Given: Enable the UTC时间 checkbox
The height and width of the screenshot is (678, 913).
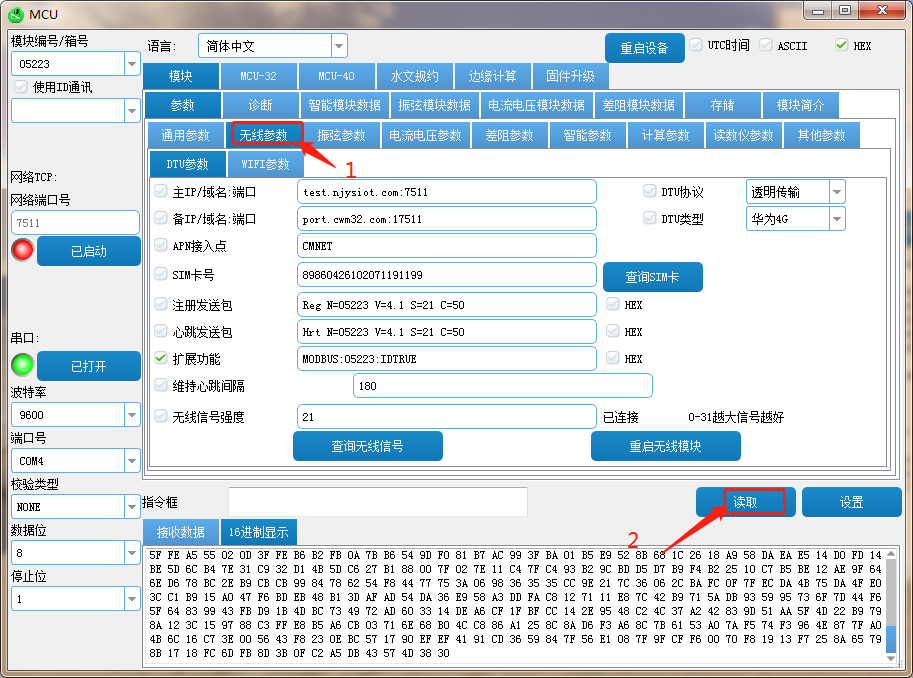Looking at the screenshot, I should click(696, 46).
